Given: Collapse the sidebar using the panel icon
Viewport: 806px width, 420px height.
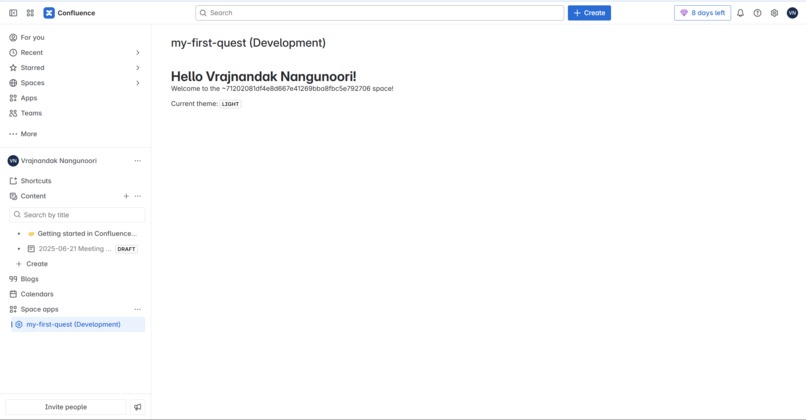Looking at the screenshot, I should click(x=13, y=13).
